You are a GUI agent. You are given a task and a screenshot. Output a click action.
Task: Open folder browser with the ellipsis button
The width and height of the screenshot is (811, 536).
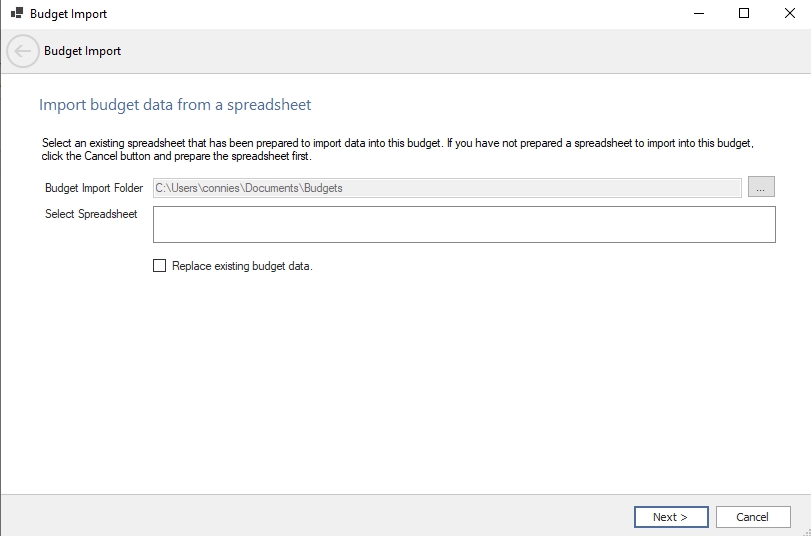tap(761, 188)
